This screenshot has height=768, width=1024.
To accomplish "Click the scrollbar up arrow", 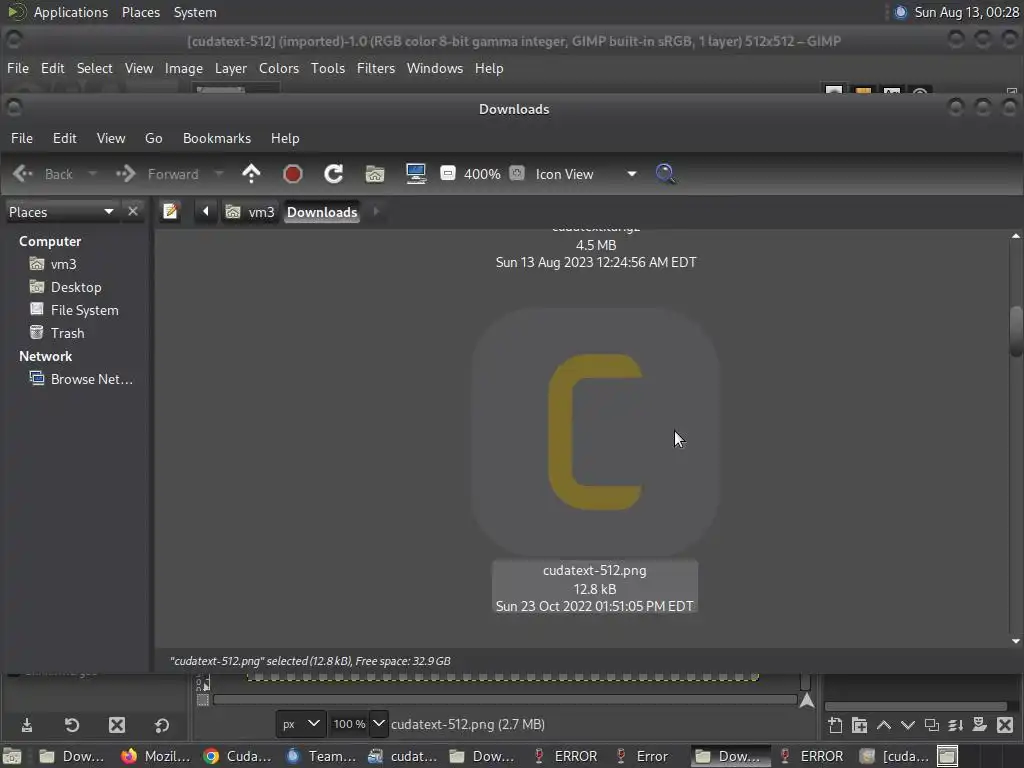I will tap(1016, 236).
